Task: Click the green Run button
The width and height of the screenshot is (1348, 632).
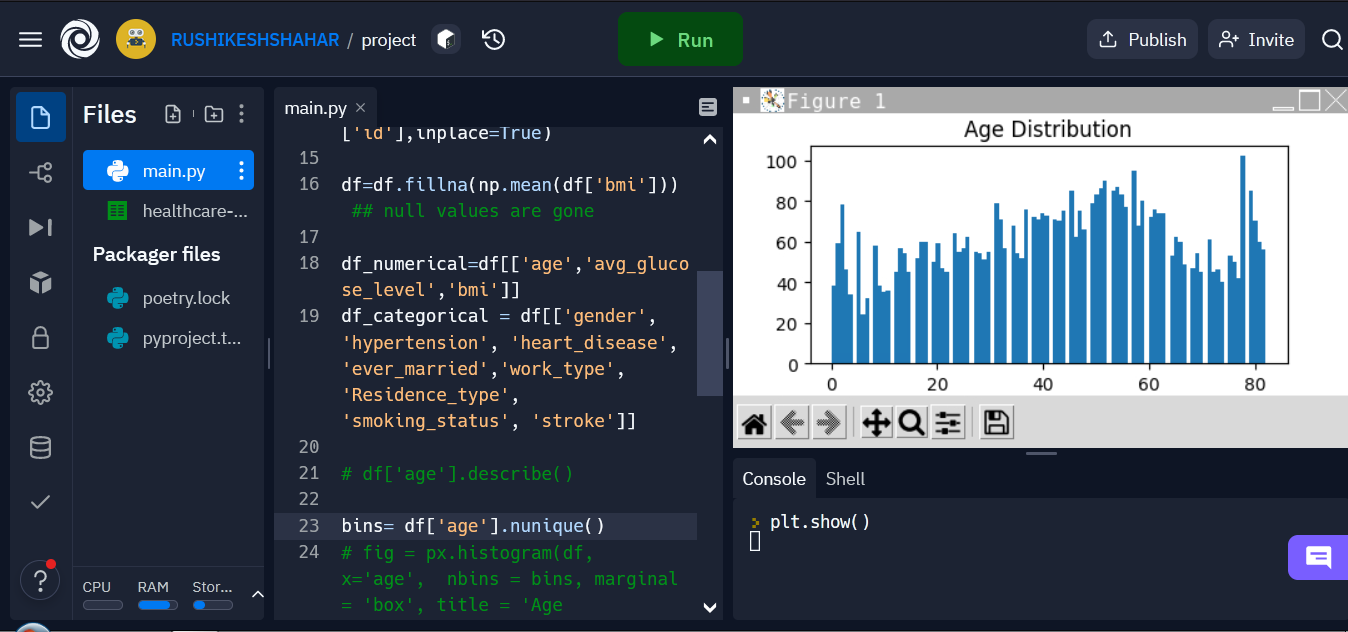Action: click(x=680, y=40)
